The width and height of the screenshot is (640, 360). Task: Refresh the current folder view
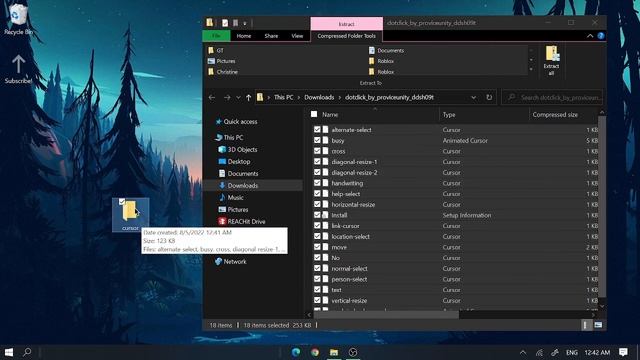[x=489, y=98]
